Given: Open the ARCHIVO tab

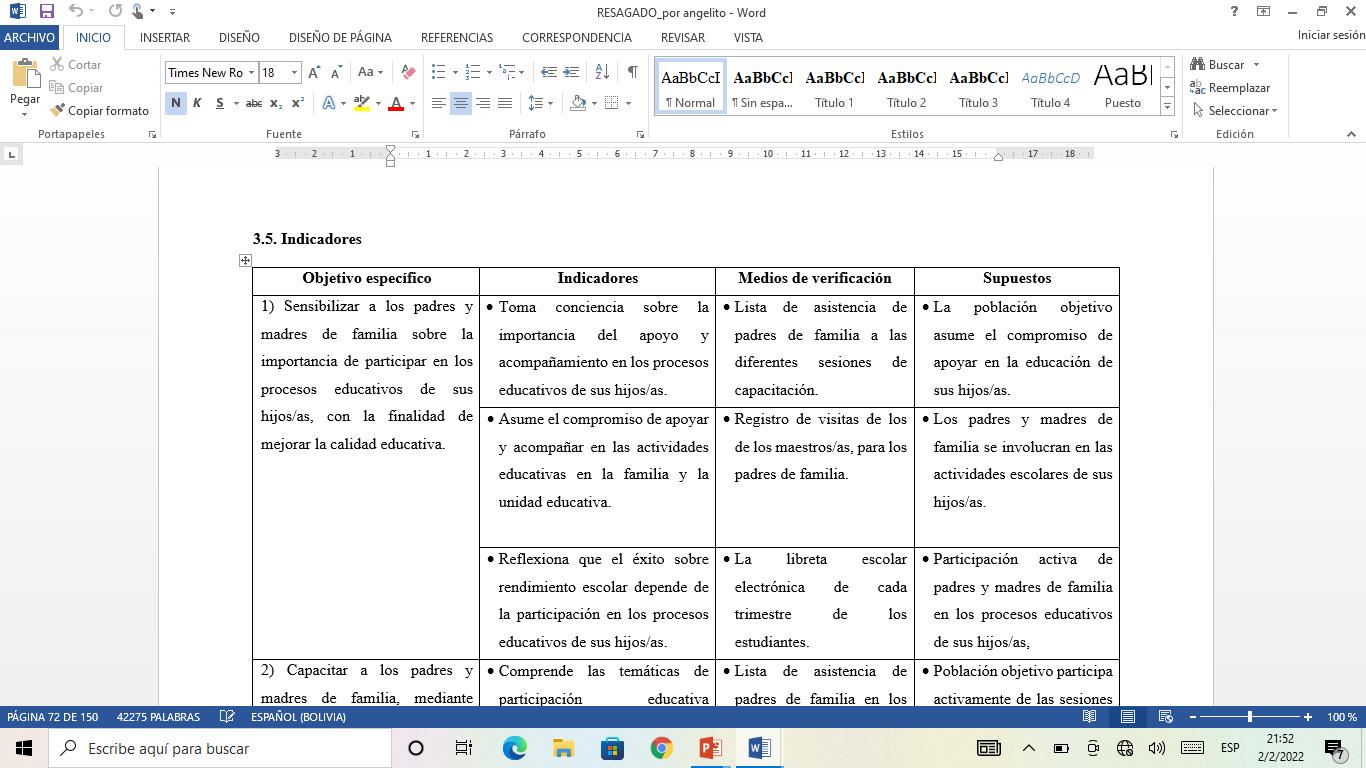Looking at the screenshot, I should tap(29, 37).
